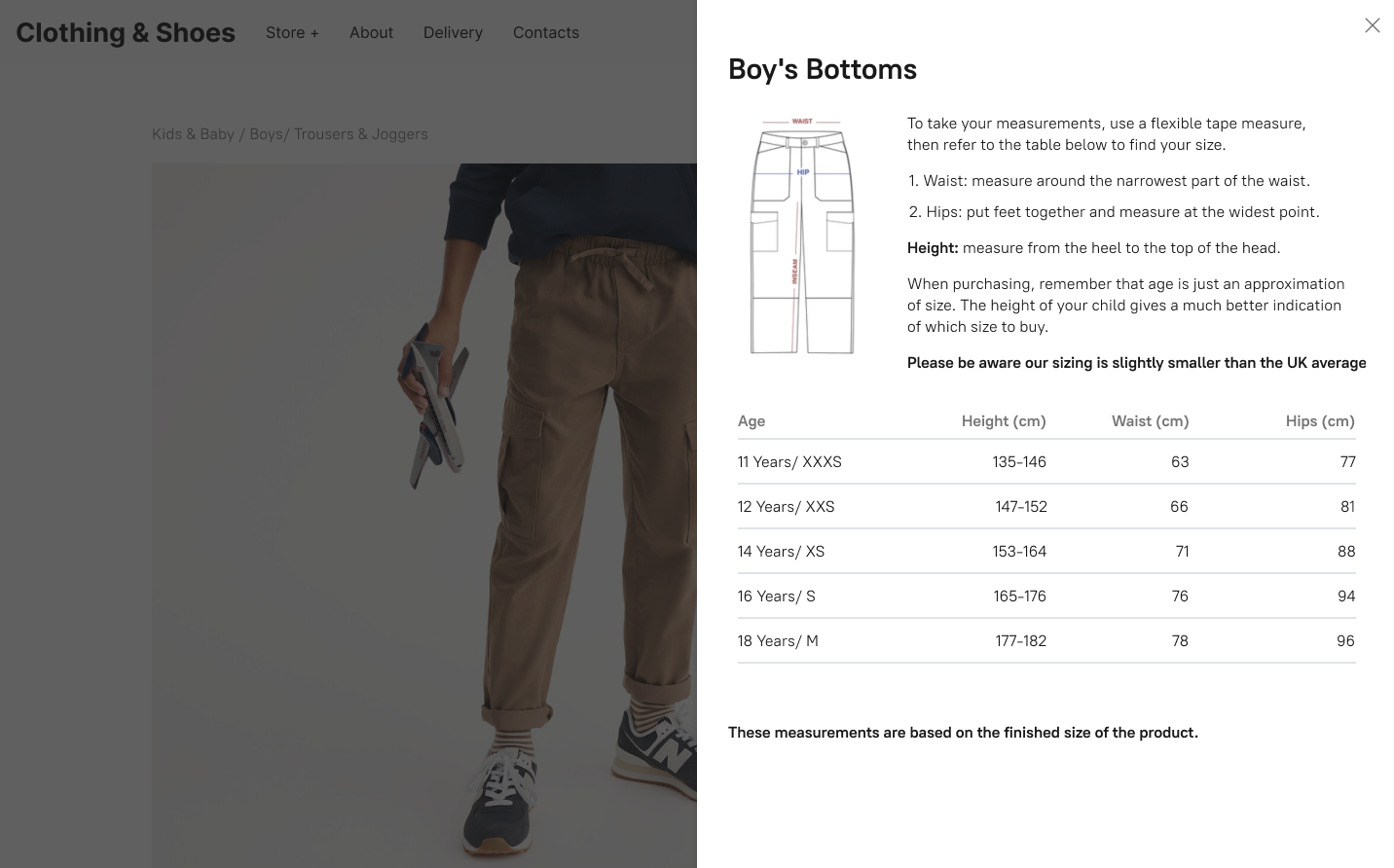Select the 11 Years/ XXXS size row
Image resolution: width=1394 pixels, height=868 pixels.
[x=789, y=461]
